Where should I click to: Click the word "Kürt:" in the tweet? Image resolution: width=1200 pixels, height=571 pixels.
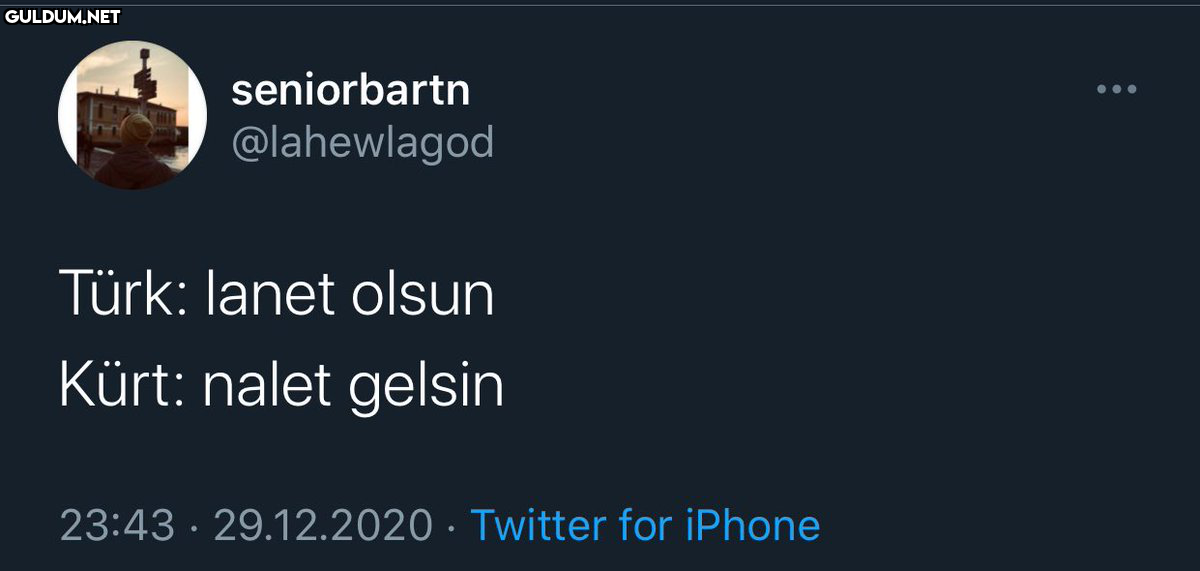(x=122, y=385)
